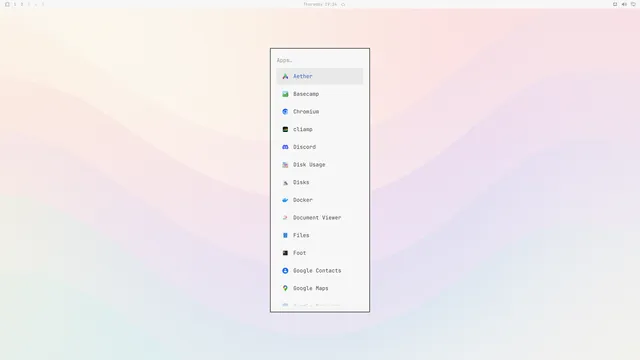Focus the Apps search field

(x=320, y=60)
